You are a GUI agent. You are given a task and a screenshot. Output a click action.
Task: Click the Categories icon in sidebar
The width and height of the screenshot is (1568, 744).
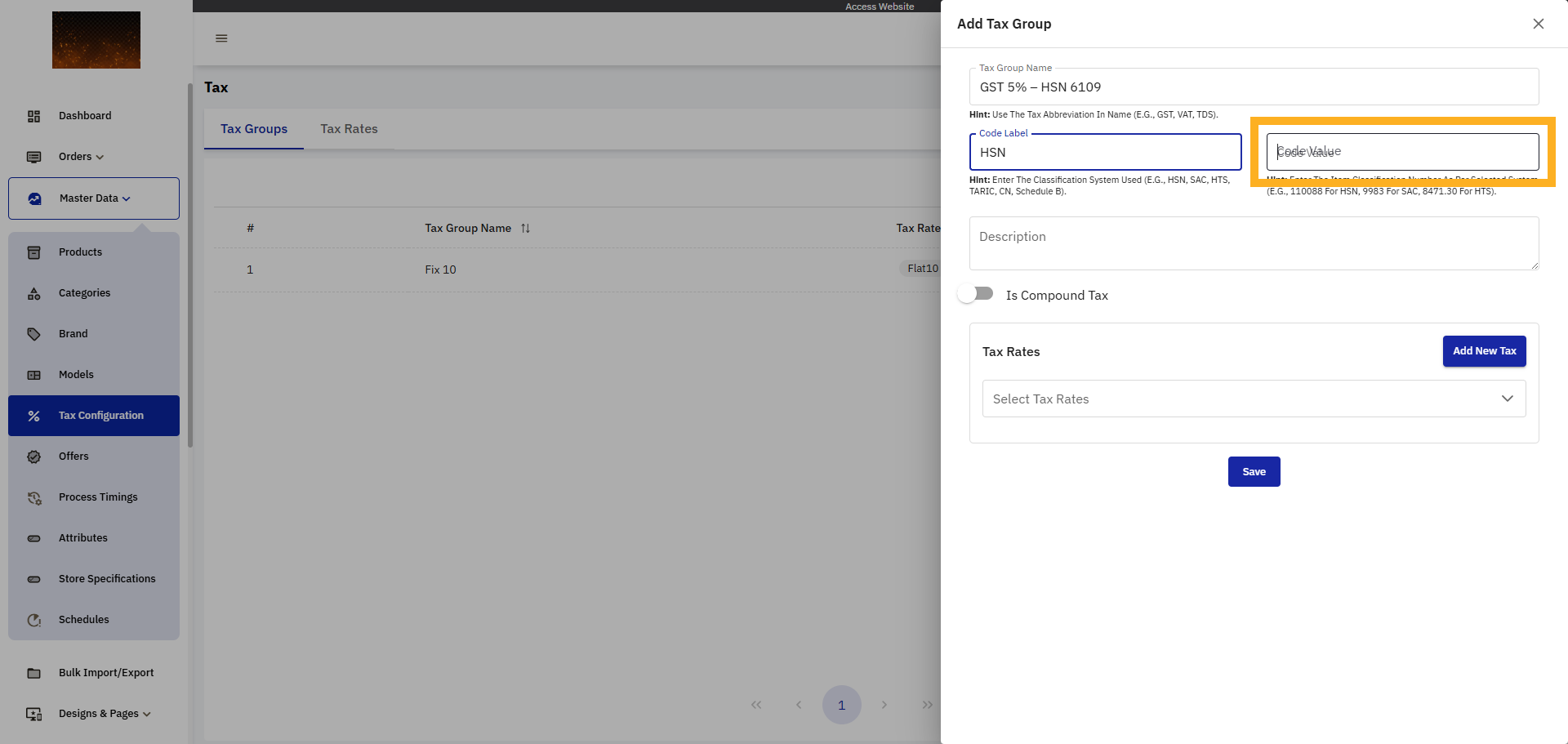[x=33, y=293]
